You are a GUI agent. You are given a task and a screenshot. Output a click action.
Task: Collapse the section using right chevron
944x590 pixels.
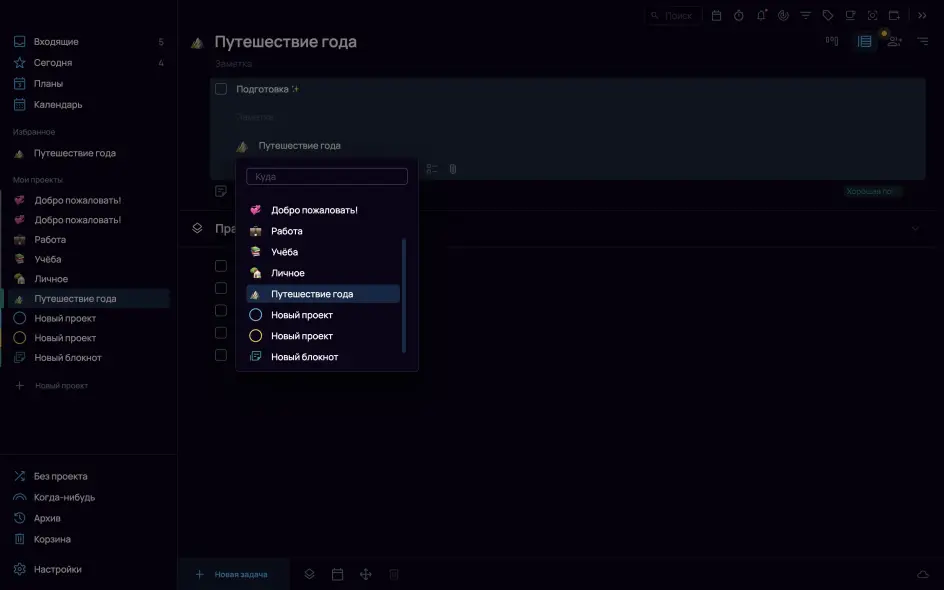pyautogui.click(x=915, y=229)
